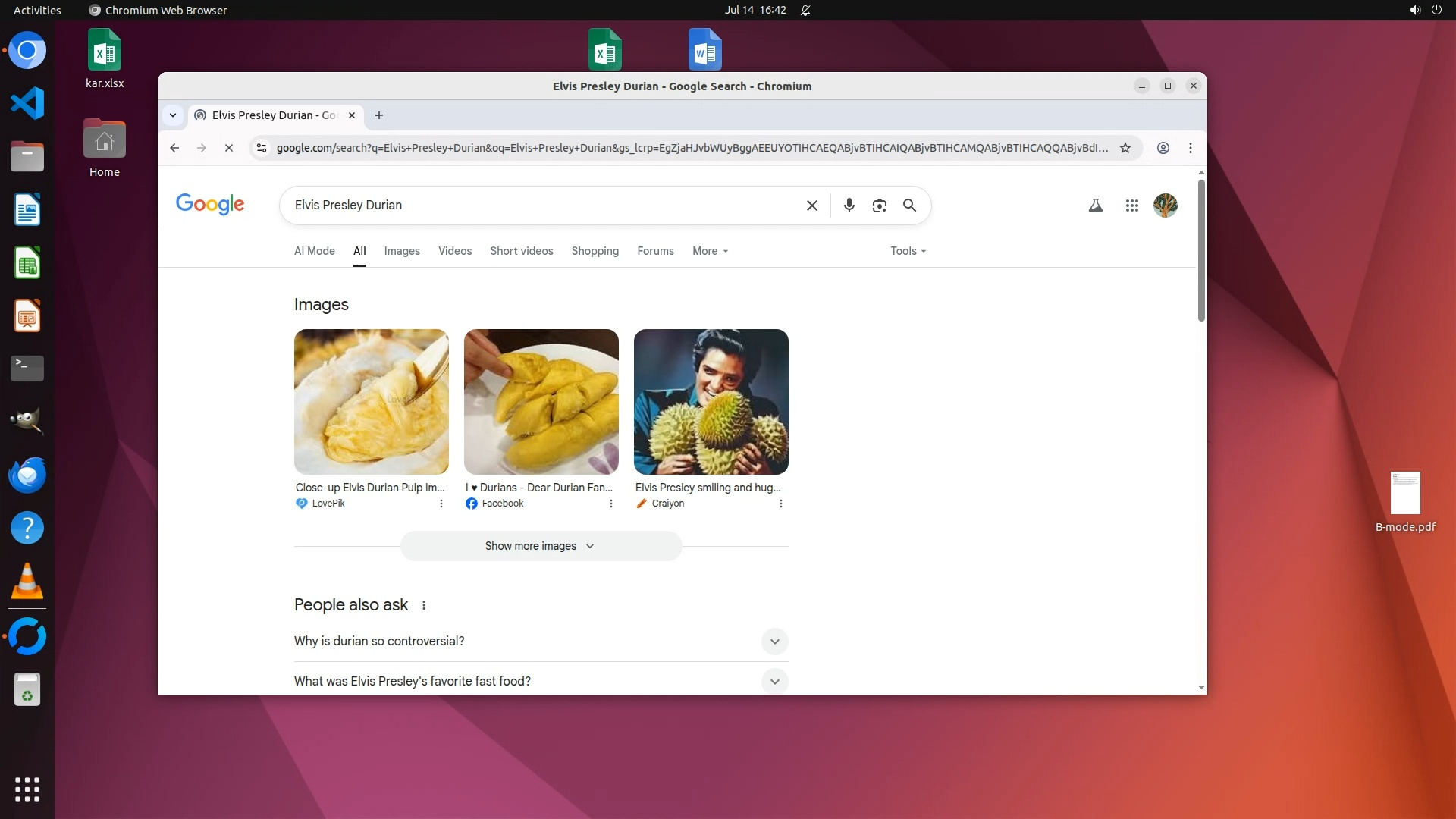1456x819 pixels.
Task: Expand Elvis favorite fast food question
Action: 774,681
